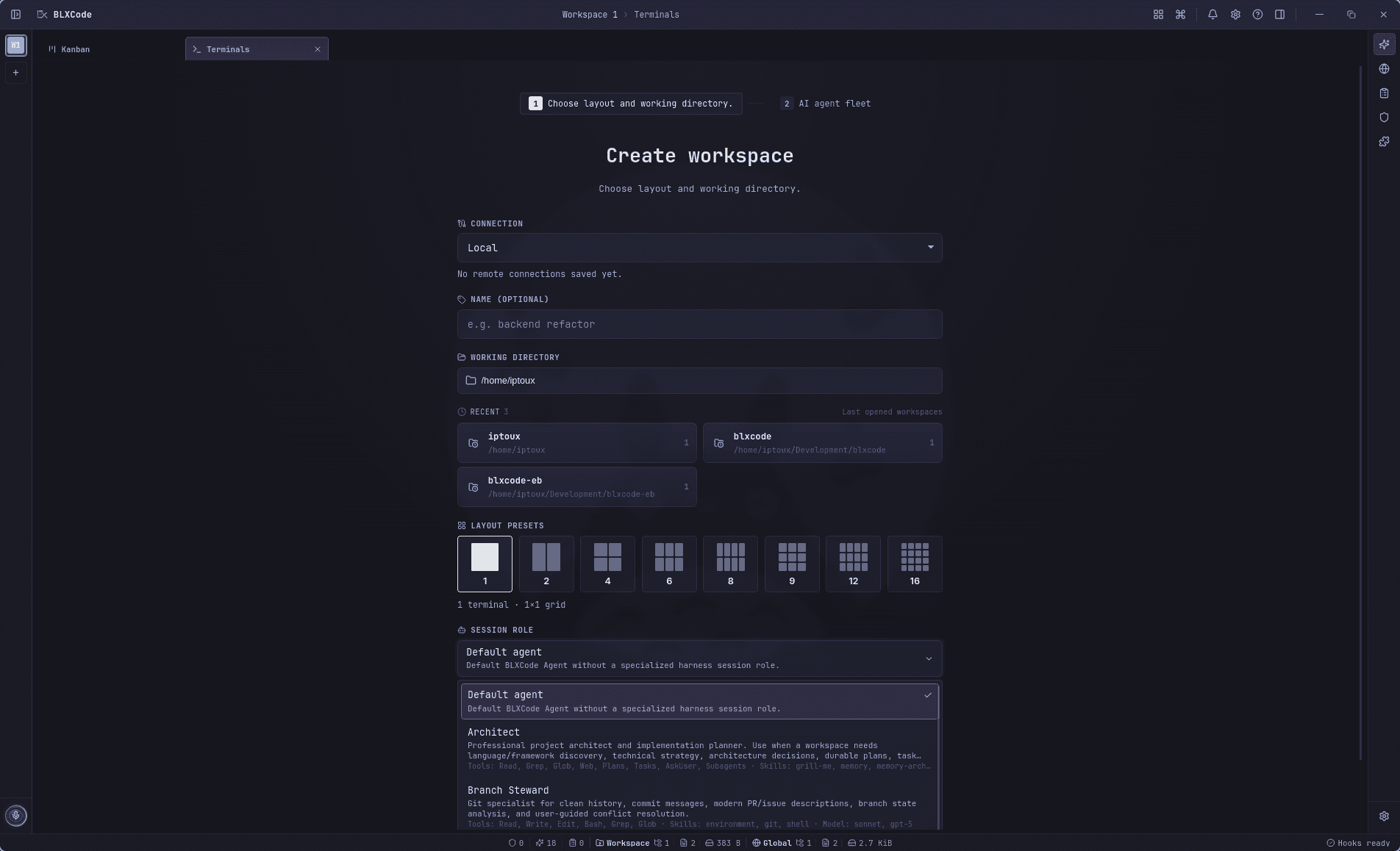Select the 1 terminal layout preset

pyautogui.click(x=485, y=564)
